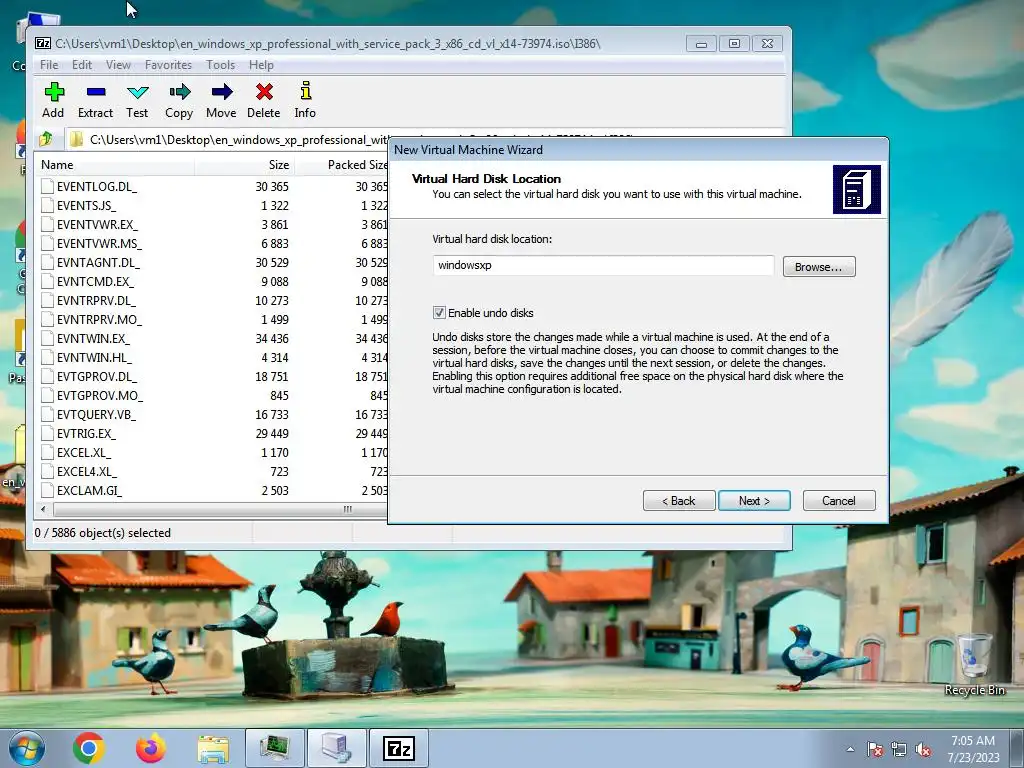Open the File menu

(49, 65)
